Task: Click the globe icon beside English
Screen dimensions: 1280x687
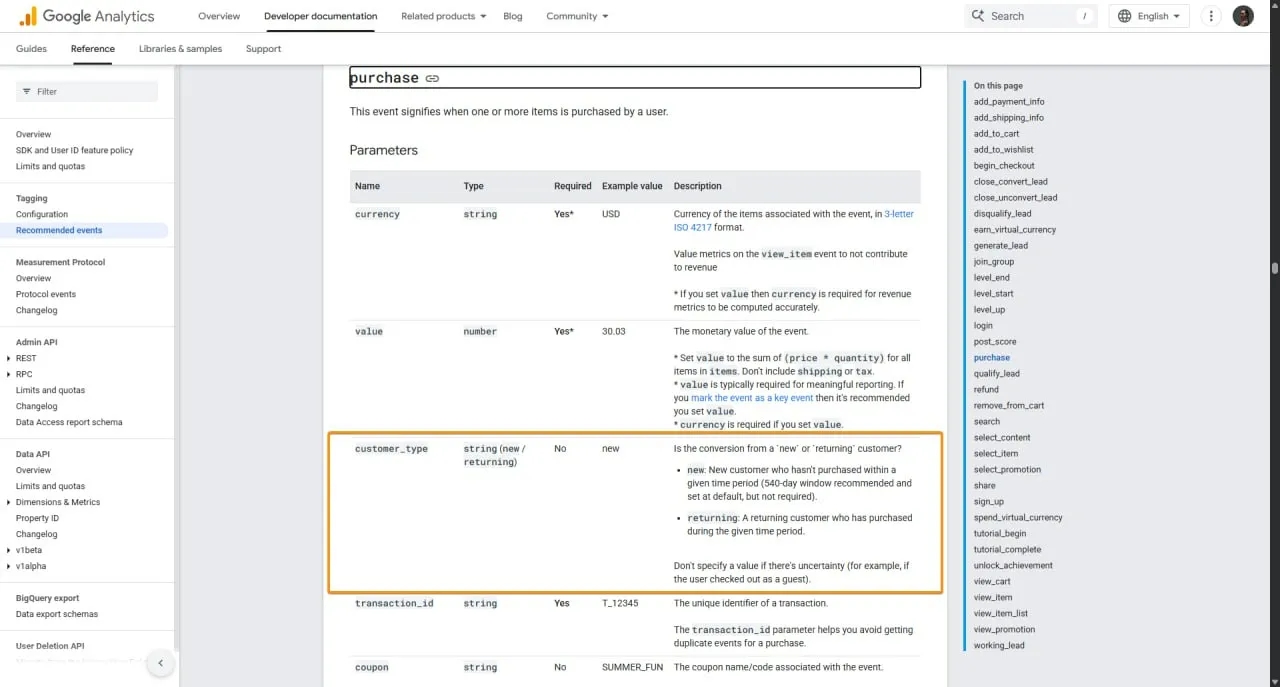Action: (x=1122, y=16)
